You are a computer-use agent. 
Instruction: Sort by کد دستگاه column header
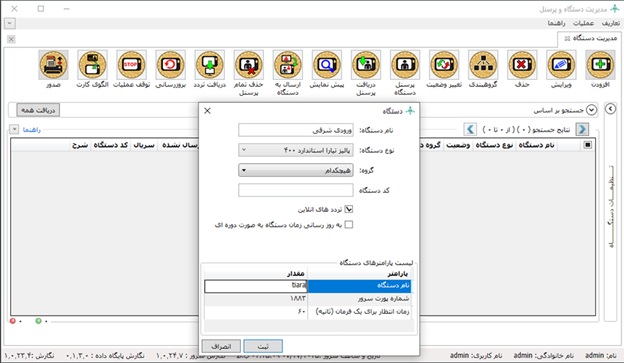pos(111,145)
